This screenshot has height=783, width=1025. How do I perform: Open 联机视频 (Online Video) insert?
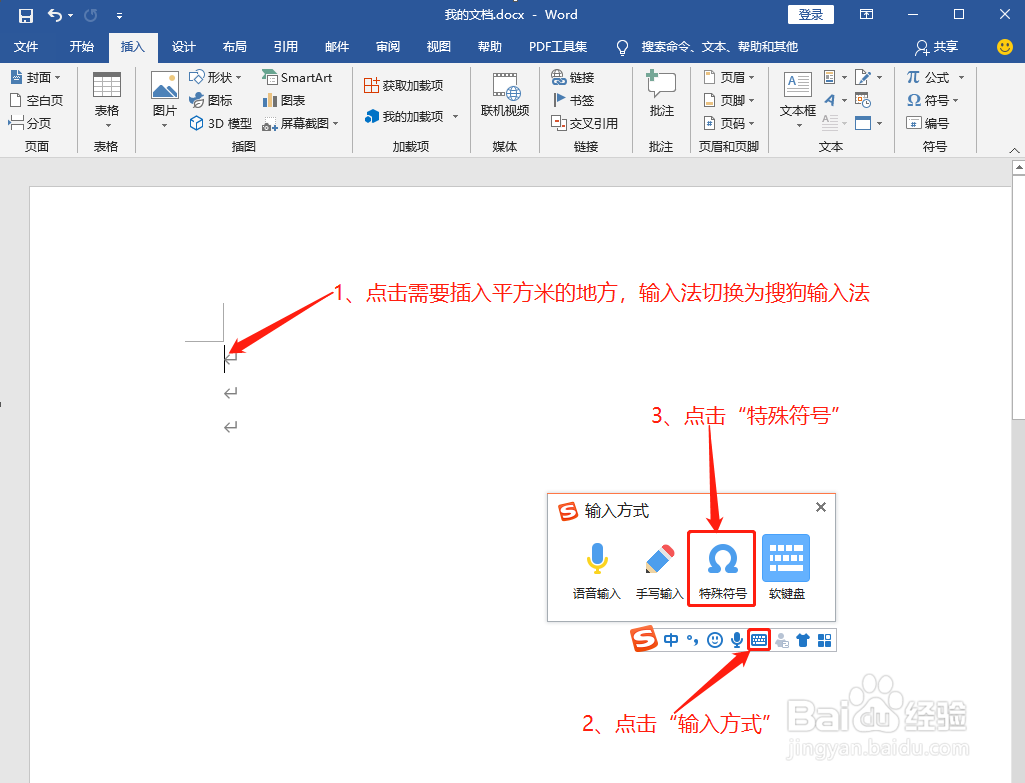click(x=504, y=97)
